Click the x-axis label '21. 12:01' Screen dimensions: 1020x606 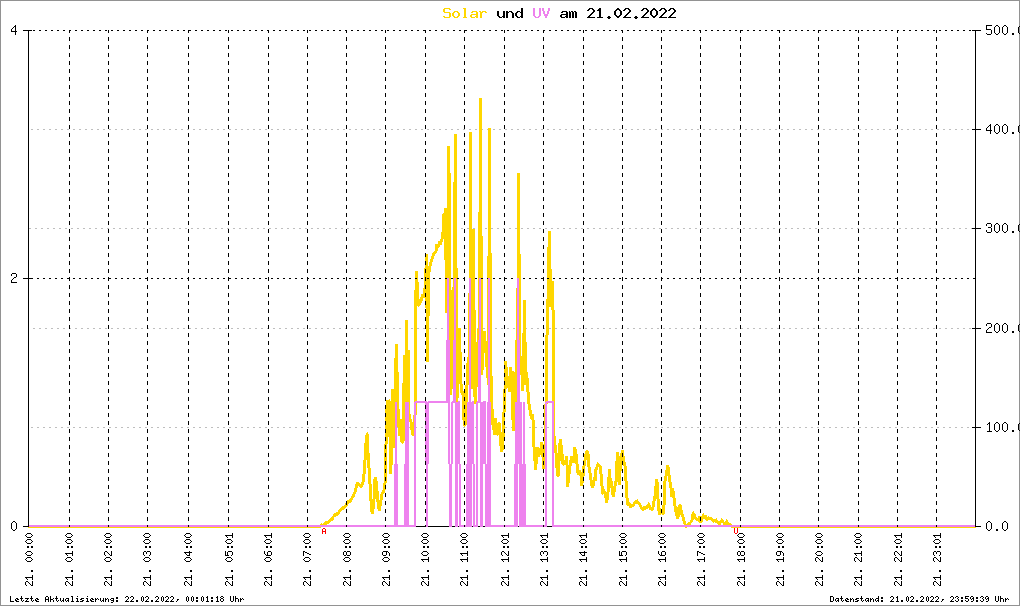(x=505, y=560)
